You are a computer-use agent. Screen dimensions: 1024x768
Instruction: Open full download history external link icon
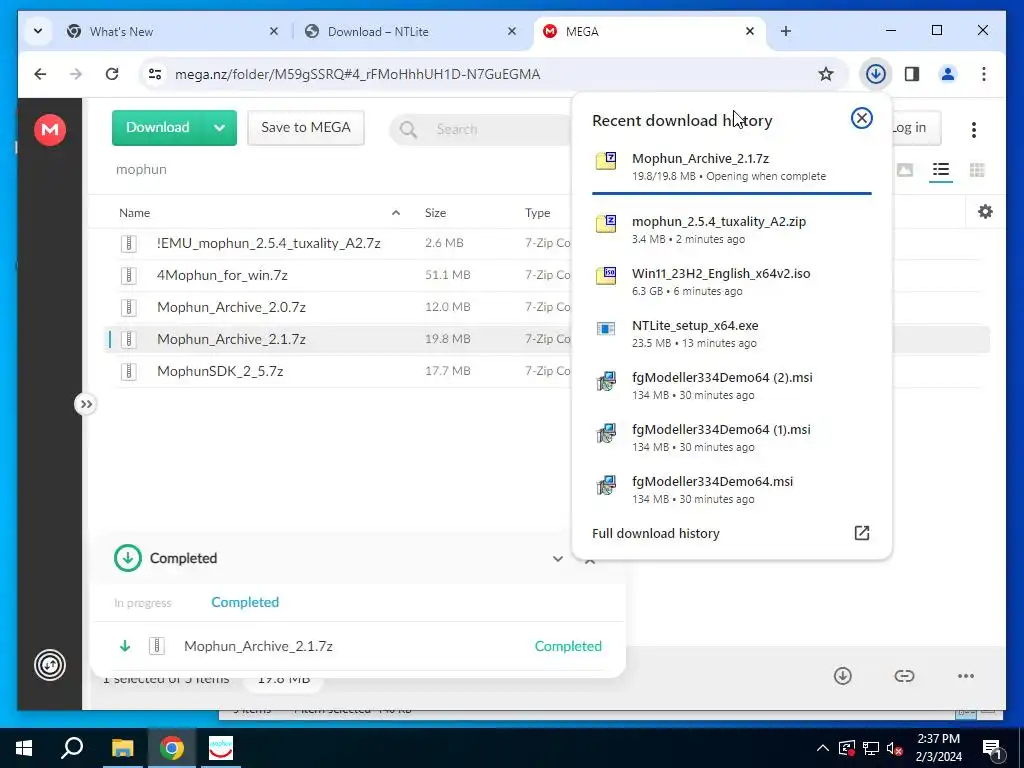tap(861, 533)
